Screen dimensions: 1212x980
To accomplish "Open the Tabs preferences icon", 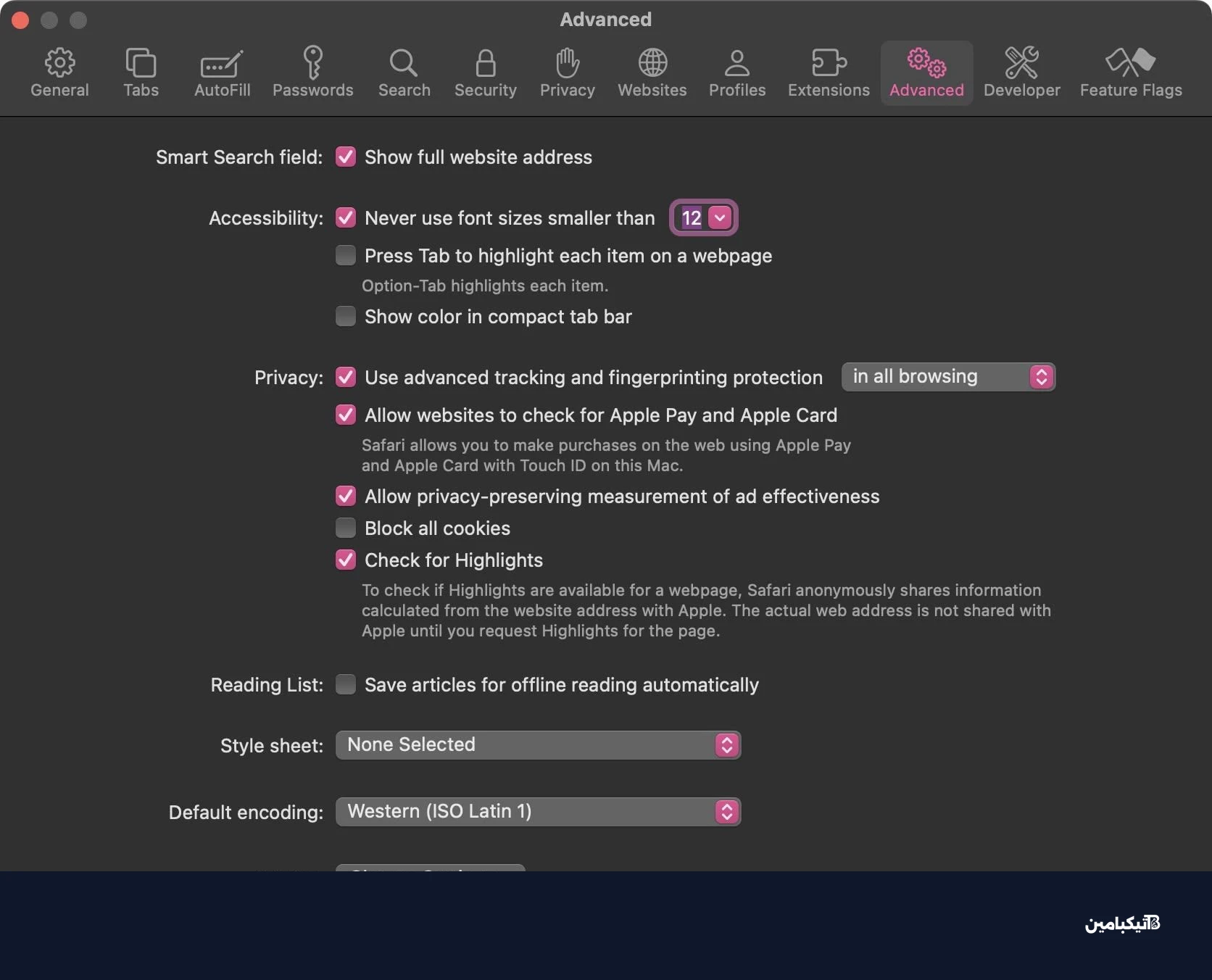I will [x=141, y=64].
